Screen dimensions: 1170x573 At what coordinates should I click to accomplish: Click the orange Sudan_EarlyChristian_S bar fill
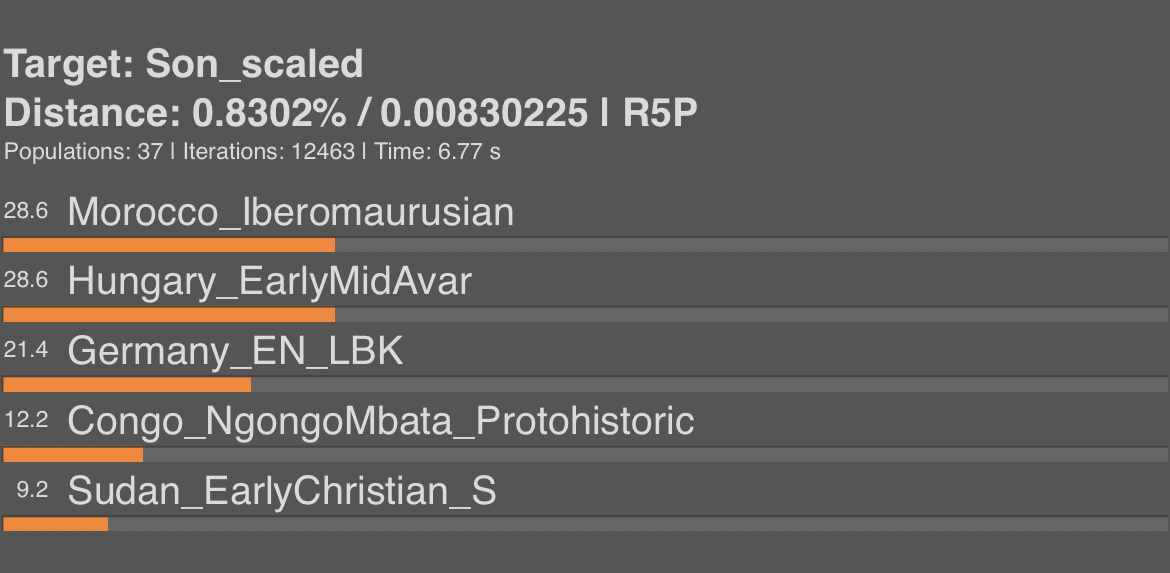(x=56, y=525)
